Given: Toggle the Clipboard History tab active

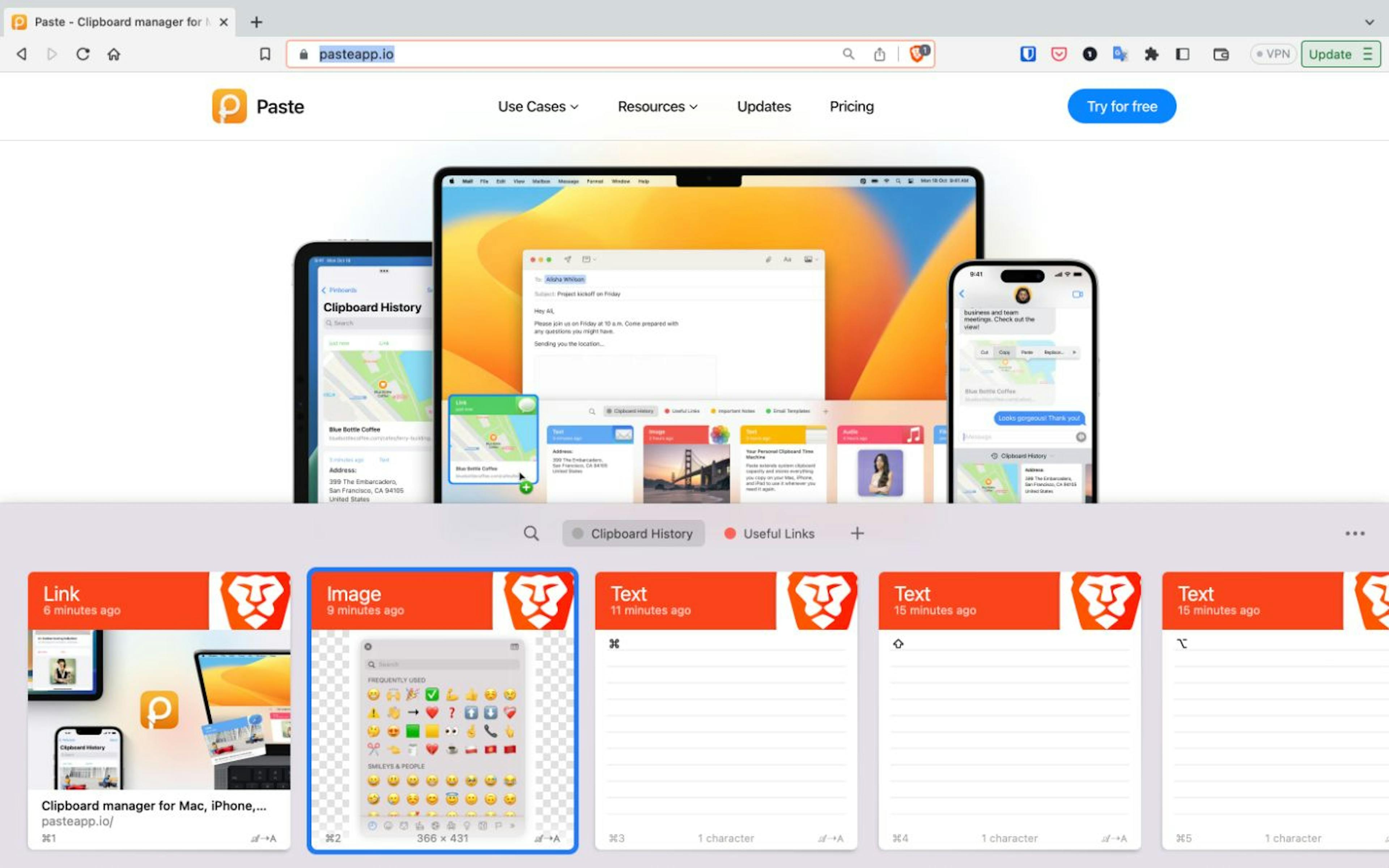Looking at the screenshot, I should (635, 533).
